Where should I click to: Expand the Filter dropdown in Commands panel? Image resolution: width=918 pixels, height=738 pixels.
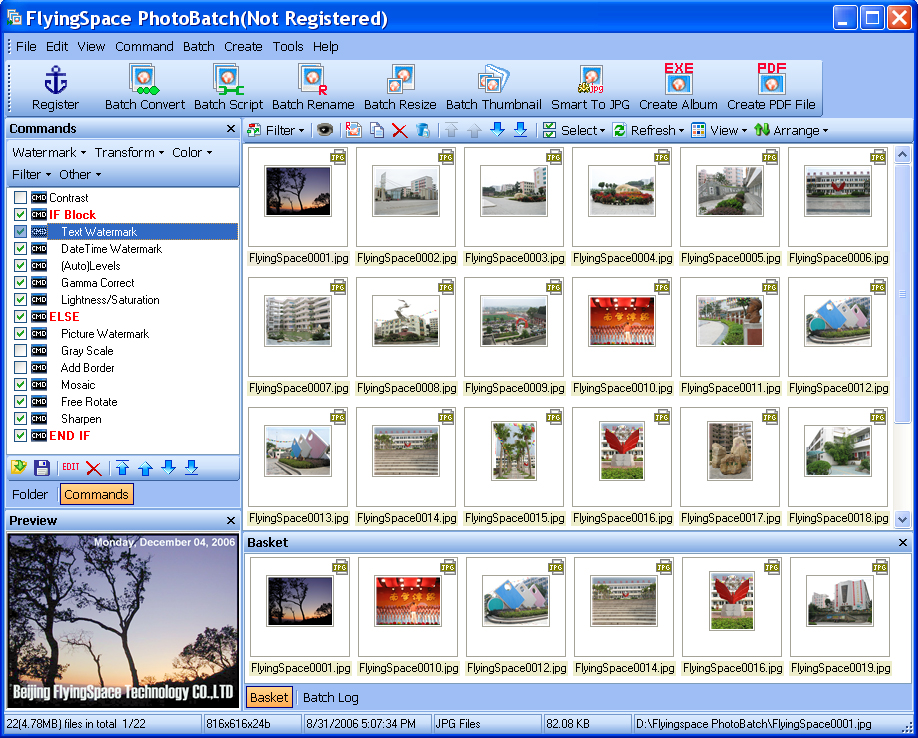[x=32, y=175]
